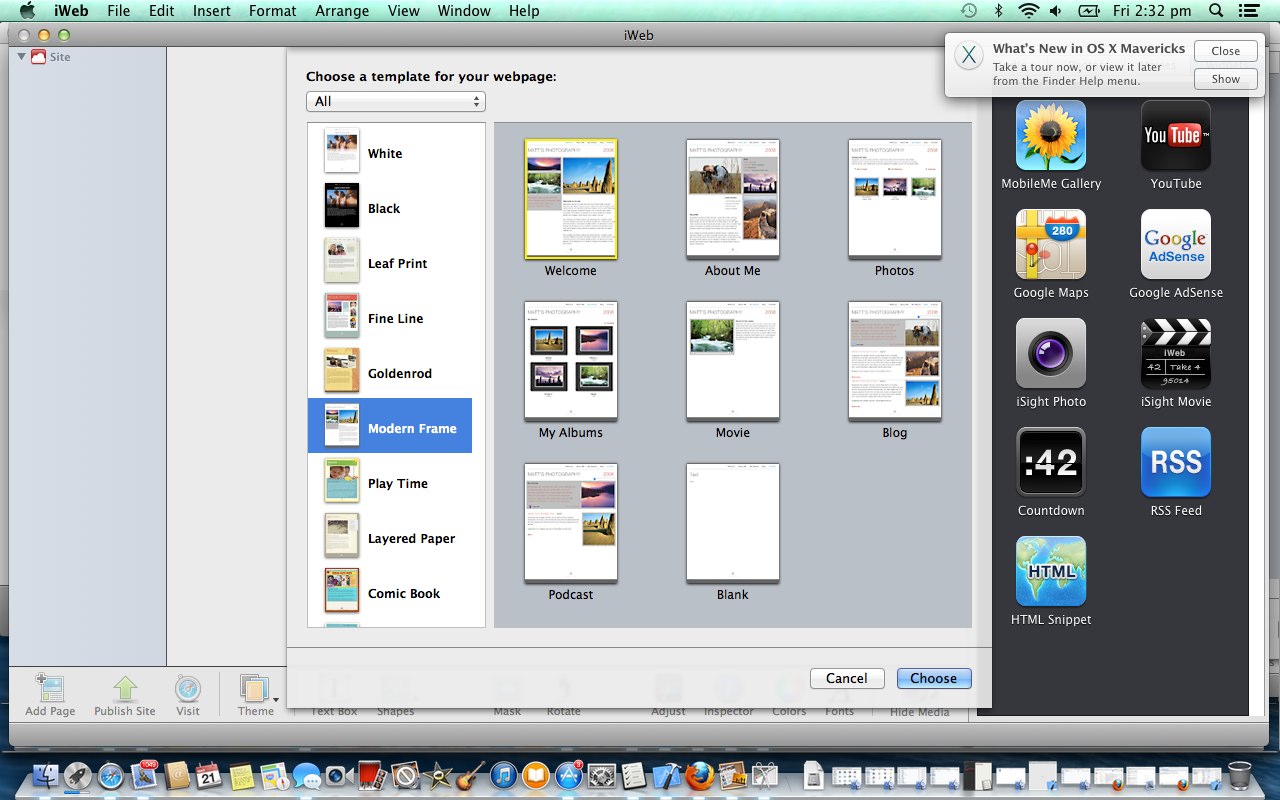Open the Format menu
The width and height of the screenshot is (1280, 800).
pyautogui.click(x=272, y=11)
